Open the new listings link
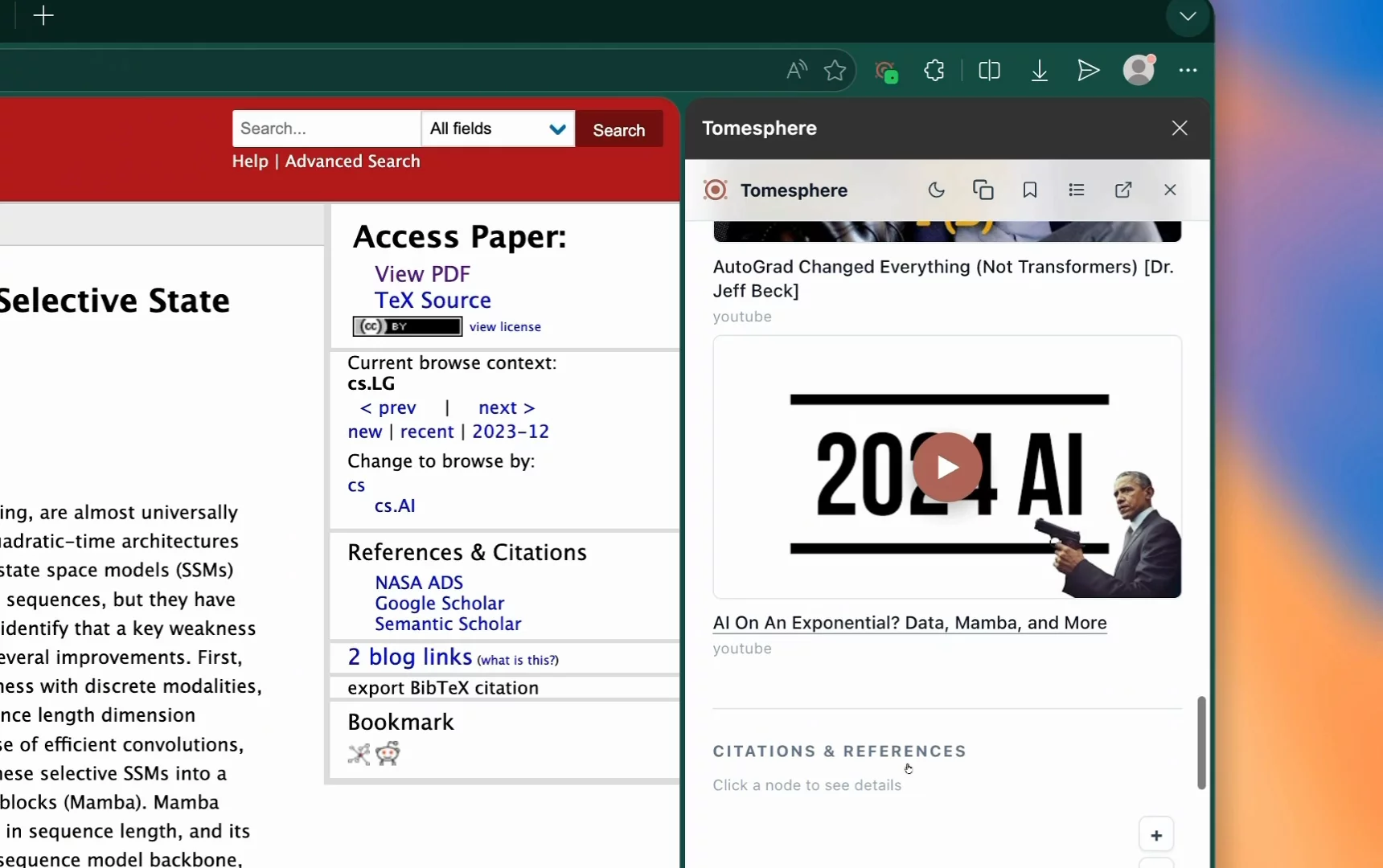Image resolution: width=1383 pixels, height=868 pixels. click(364, 432)
